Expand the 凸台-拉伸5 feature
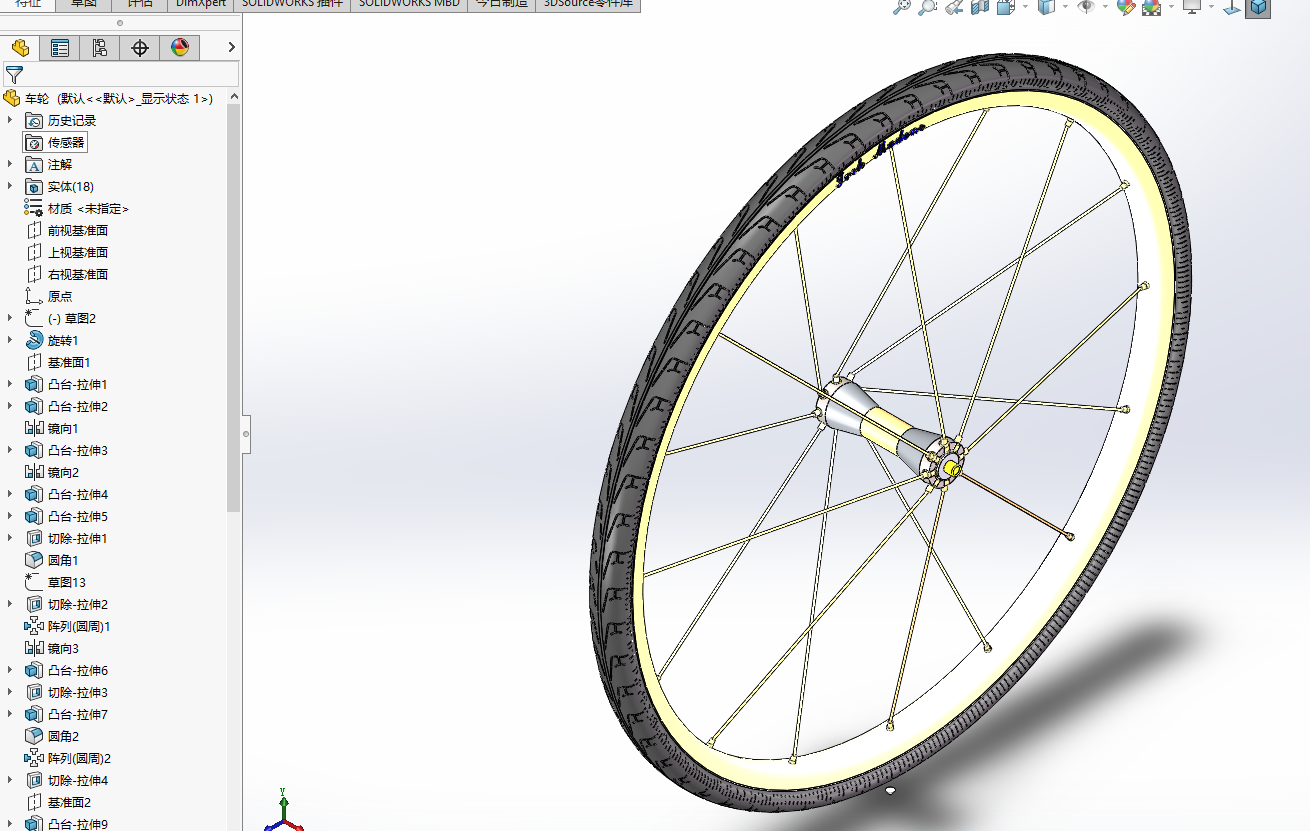 click(11, 517)
